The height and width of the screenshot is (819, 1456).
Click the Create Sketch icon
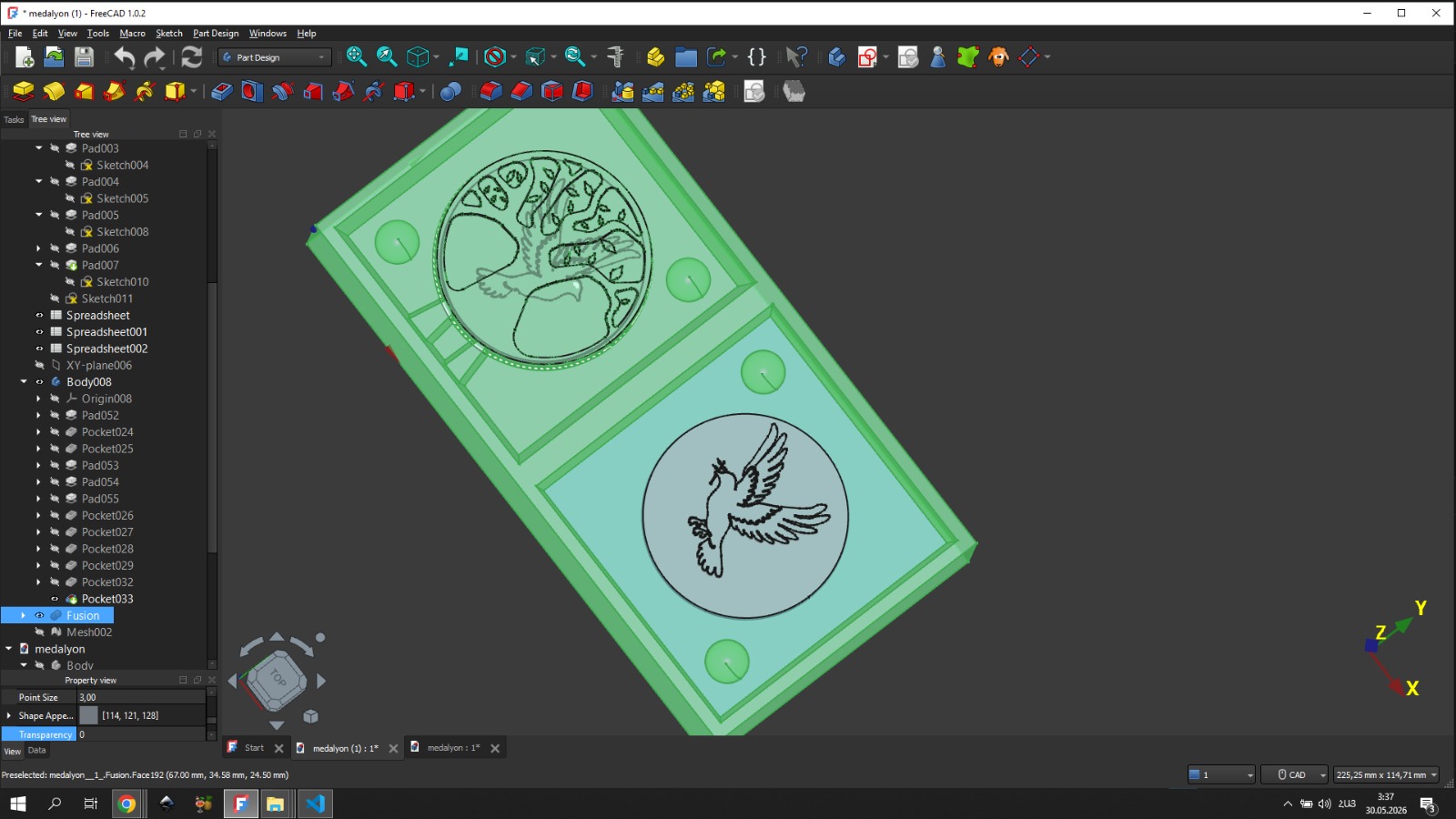coord(867,57)
